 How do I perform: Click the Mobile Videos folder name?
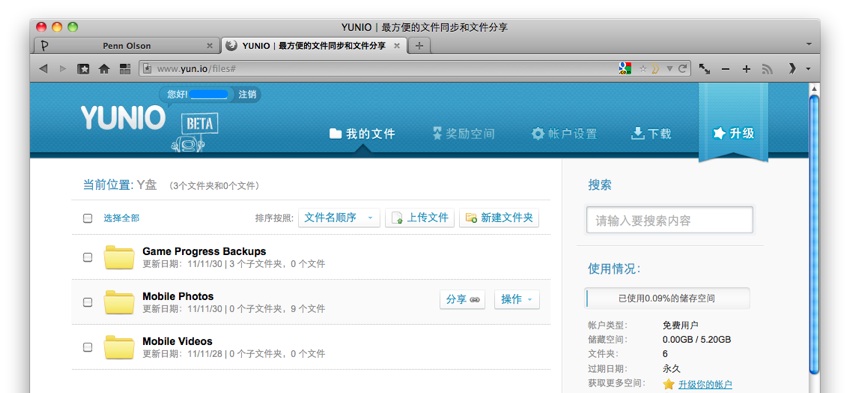(x=177, y=341)
